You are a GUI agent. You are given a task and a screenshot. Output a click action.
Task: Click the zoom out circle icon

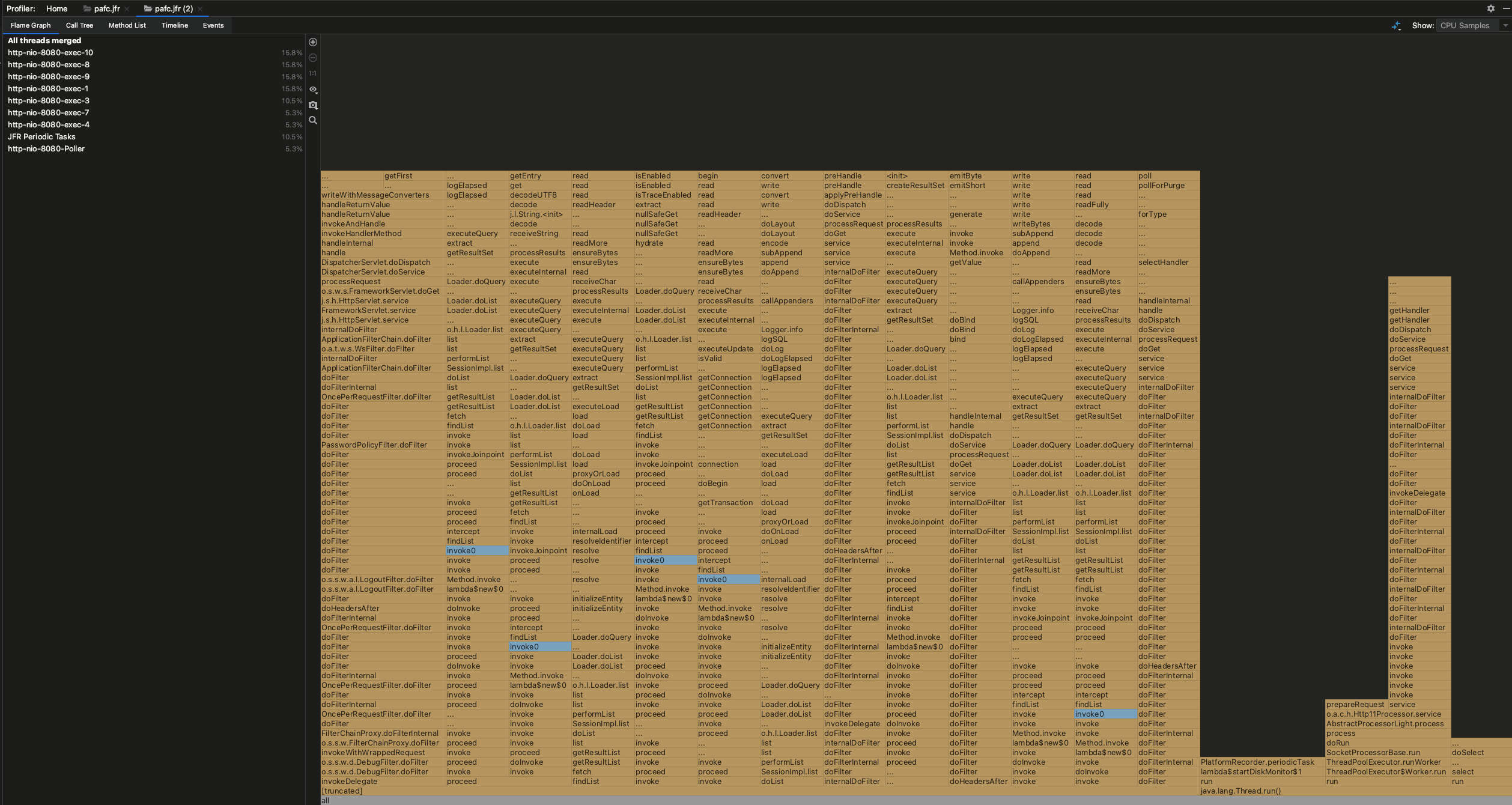point(313,58)
